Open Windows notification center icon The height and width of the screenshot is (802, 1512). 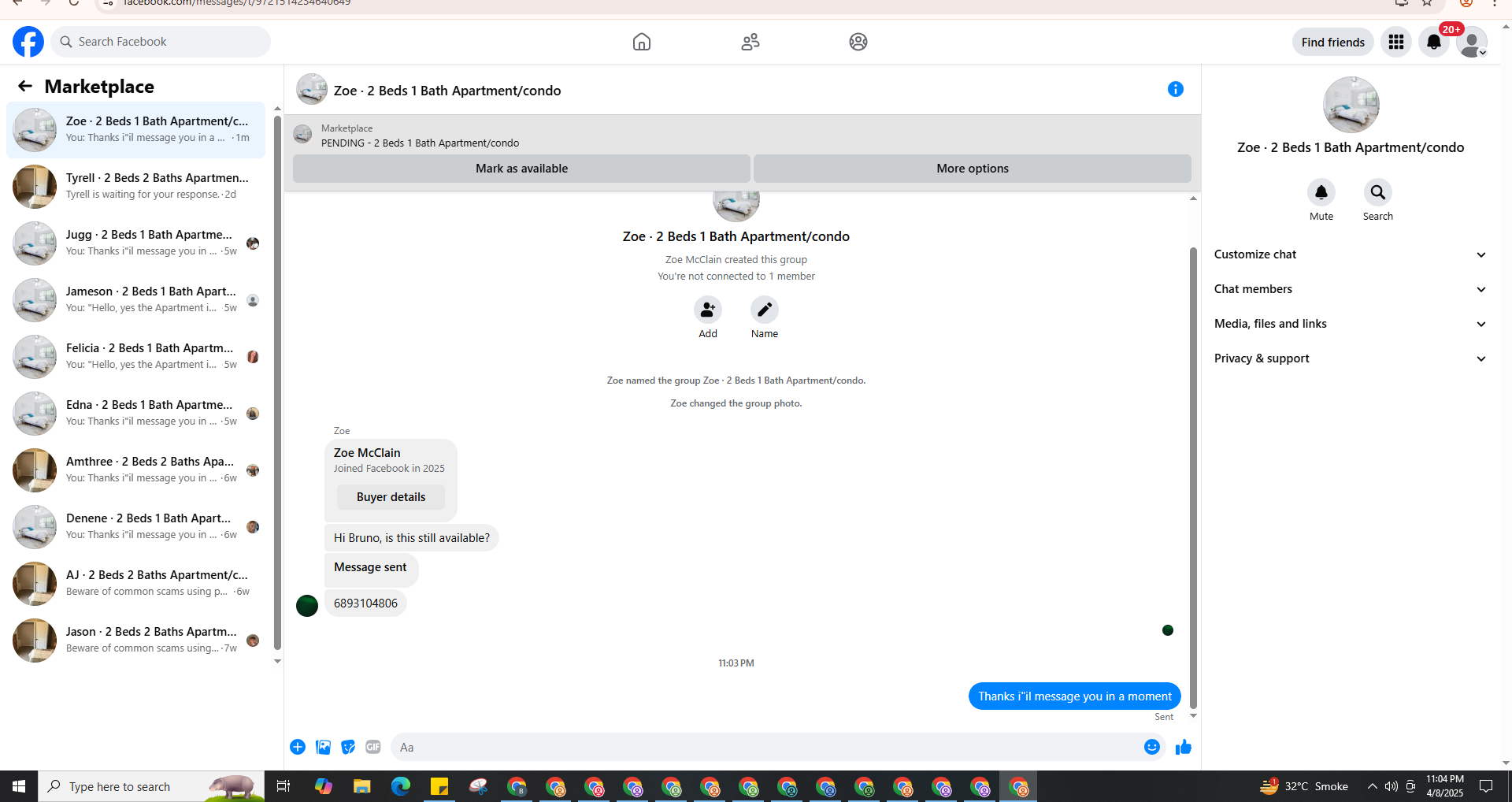click(x=1486, y=786)
